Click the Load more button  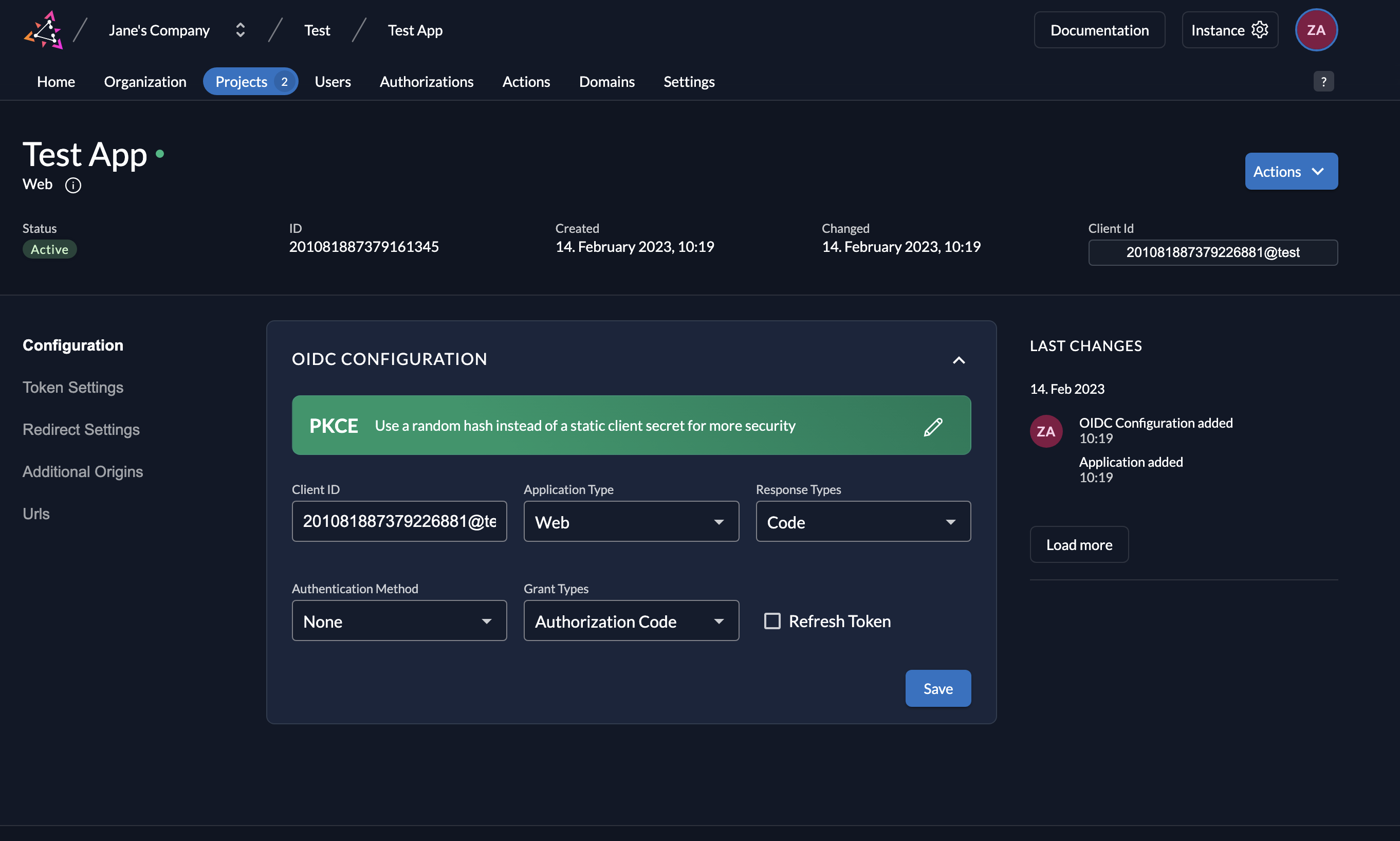(x=1078, y=544)
